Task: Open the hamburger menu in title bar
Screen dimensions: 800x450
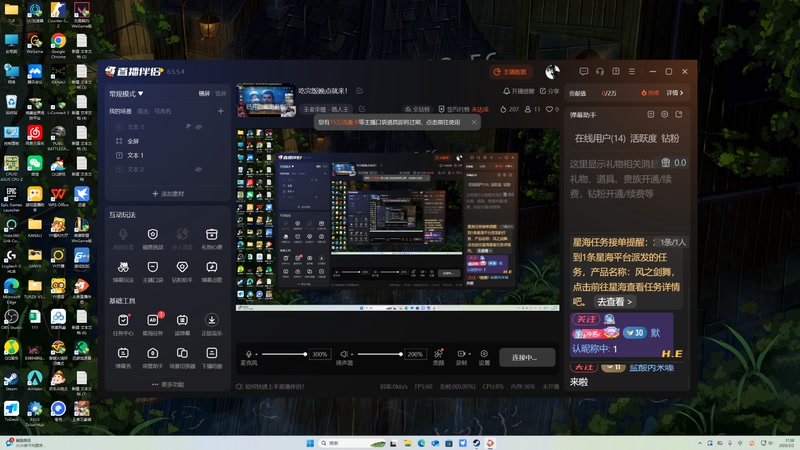Action: point(632,71)
